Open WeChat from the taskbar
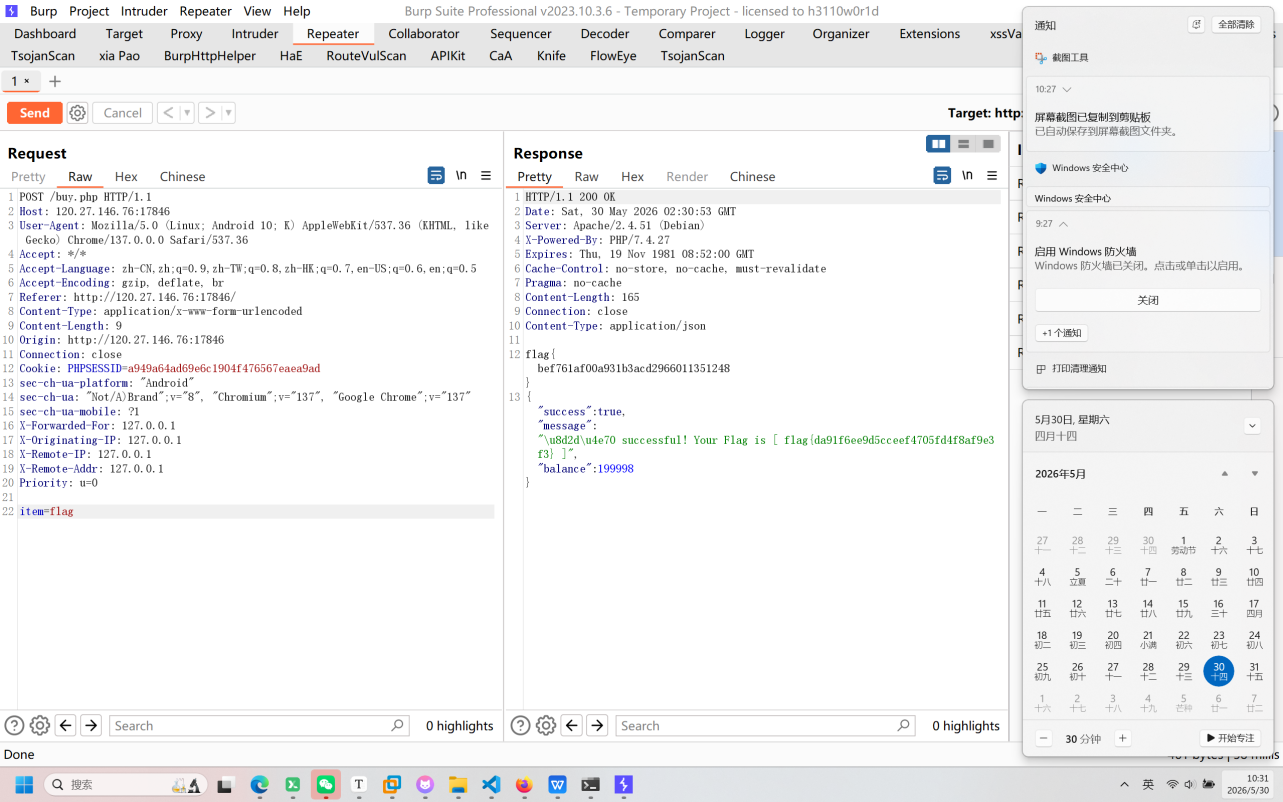The height and width of the screenshot is (802, 1283). 326,785
